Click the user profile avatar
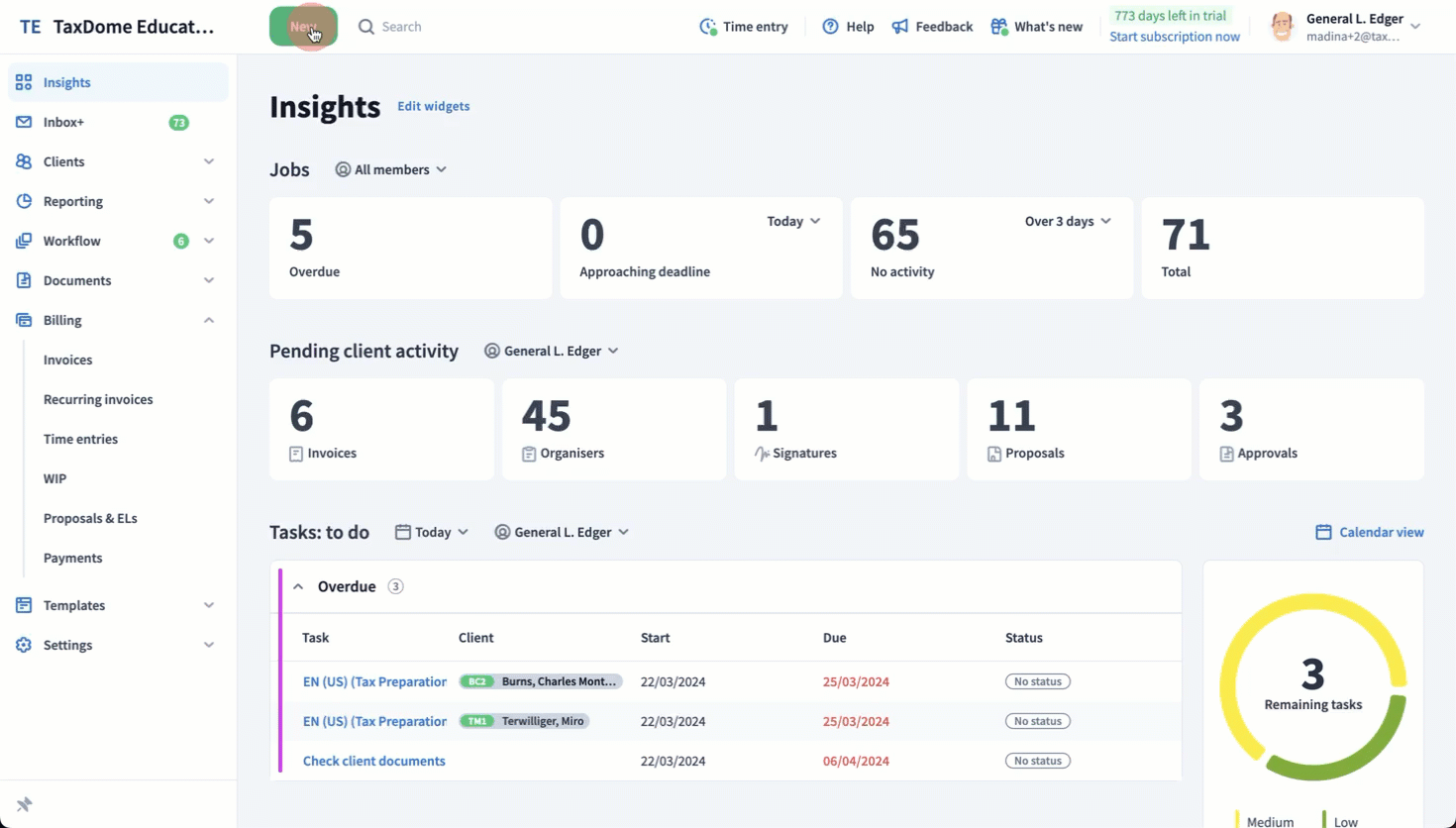The width and height of the screenshot is (1456, 828). click(x=1282, y=27)
